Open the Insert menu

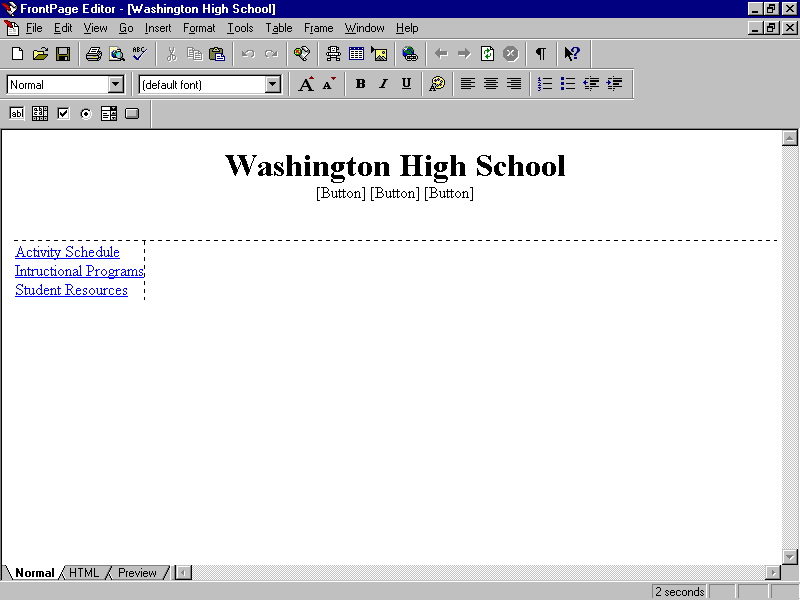[x=158, y=27]
